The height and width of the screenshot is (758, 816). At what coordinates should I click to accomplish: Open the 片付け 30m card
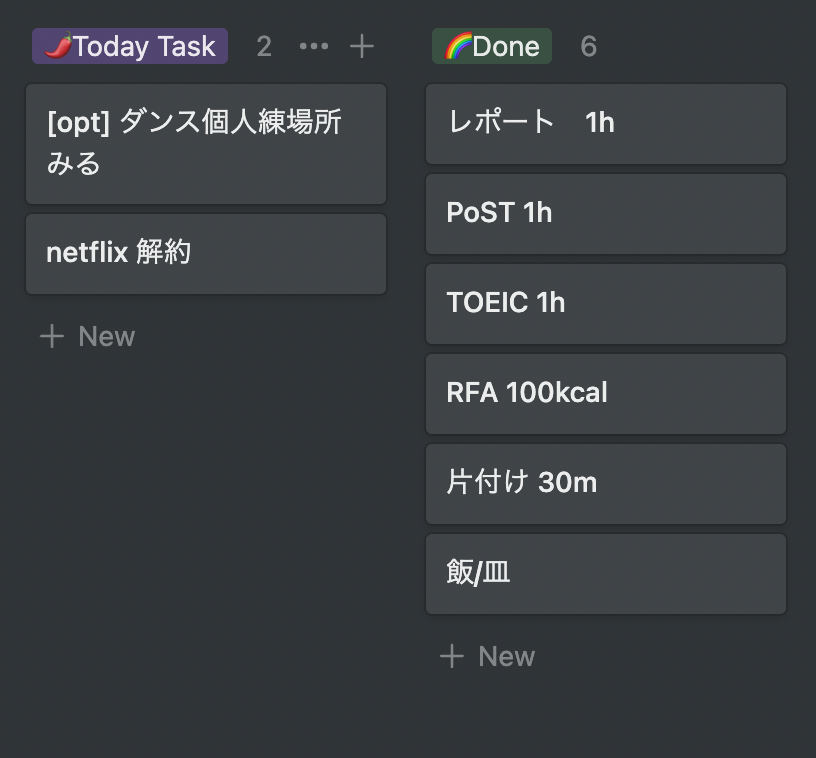click(x=606, y=483)
